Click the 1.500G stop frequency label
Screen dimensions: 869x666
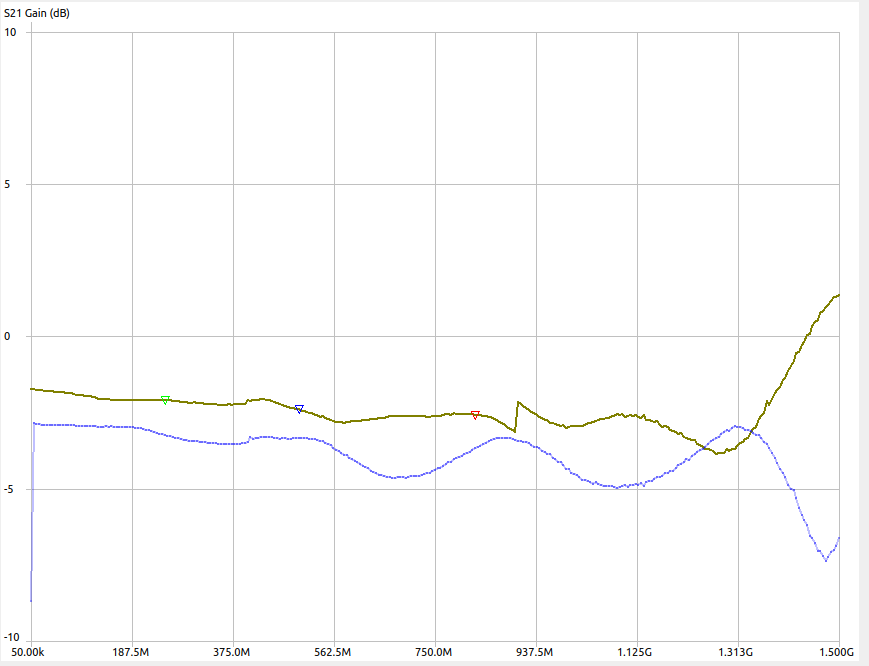tap(837, 652)
